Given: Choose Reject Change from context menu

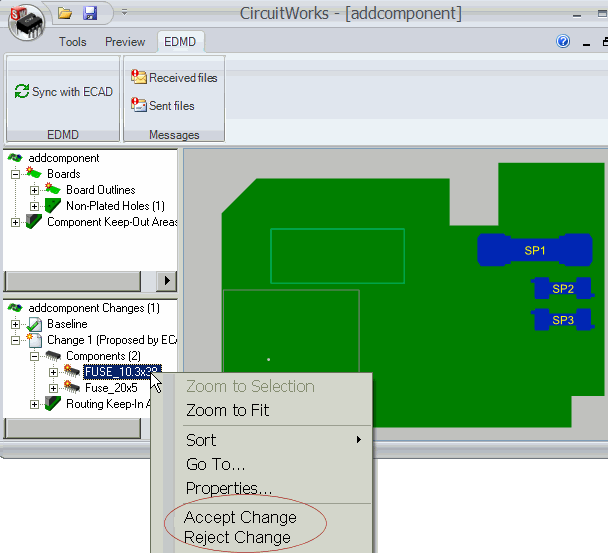Looking at the screenshot, I should tap(237, 537).
